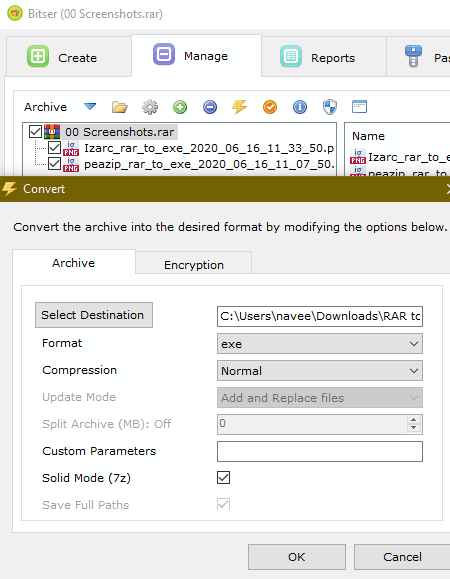The width and height of the screenshot is (450, 579).
Task: Click the window view icon in Archive toolbar
Action: click(359, 107)
